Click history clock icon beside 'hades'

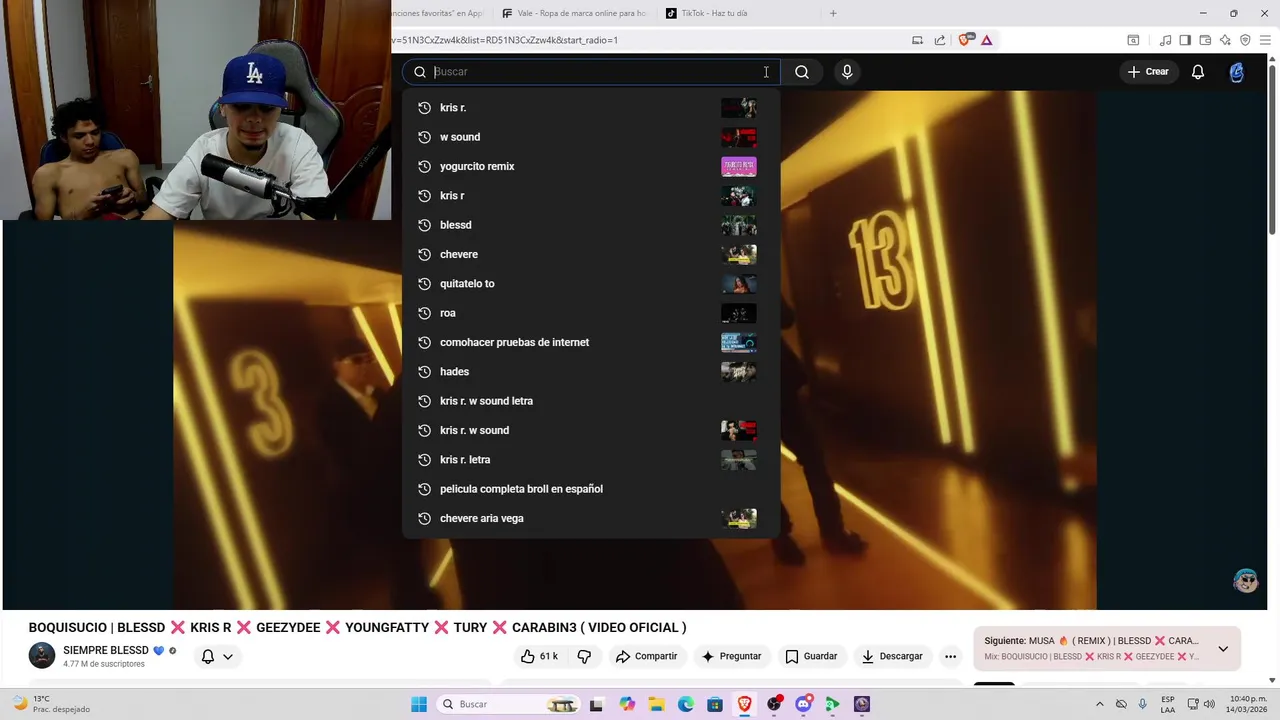[x=424, y=371]
